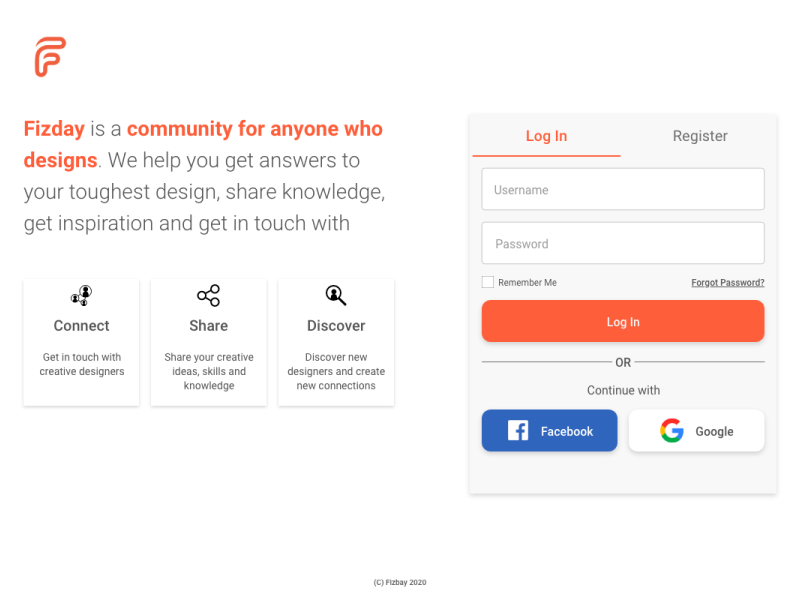This screenshot has width=800, height=600.
Task: Switch to the Log In tab
Action: 546,136
